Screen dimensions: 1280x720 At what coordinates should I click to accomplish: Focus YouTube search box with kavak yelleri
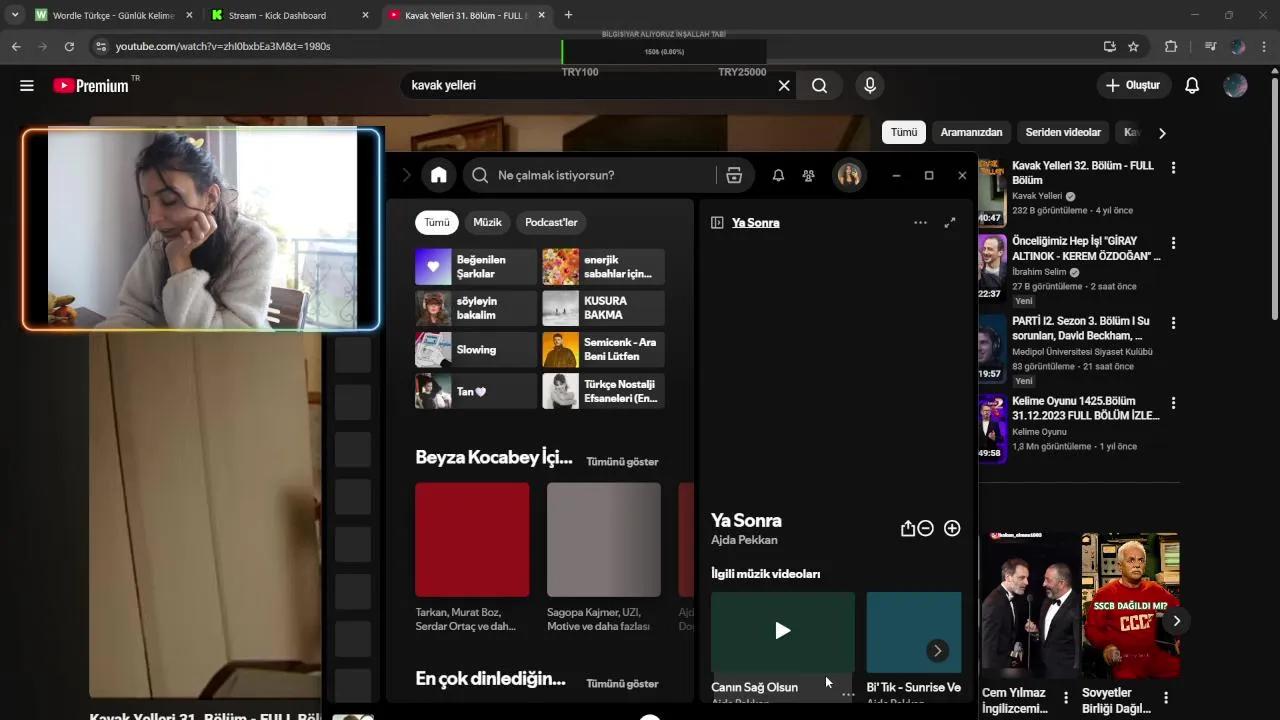pos(590,86)
